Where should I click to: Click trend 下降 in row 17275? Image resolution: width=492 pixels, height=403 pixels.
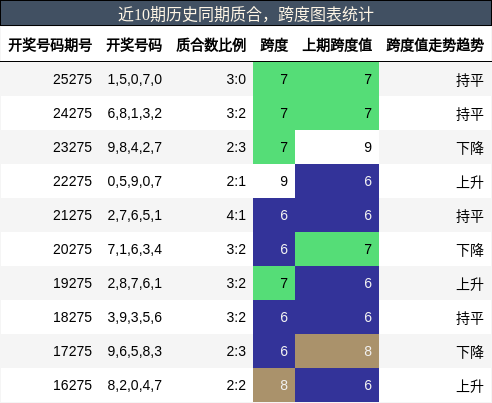point(470,352)
